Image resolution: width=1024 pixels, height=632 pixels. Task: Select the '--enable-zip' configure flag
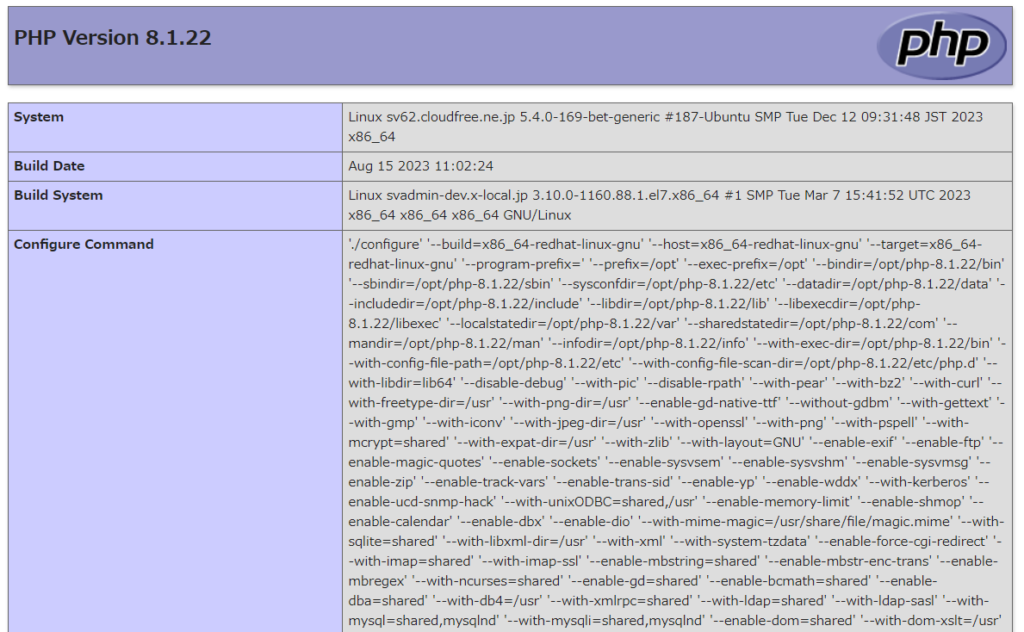(377, 480)
